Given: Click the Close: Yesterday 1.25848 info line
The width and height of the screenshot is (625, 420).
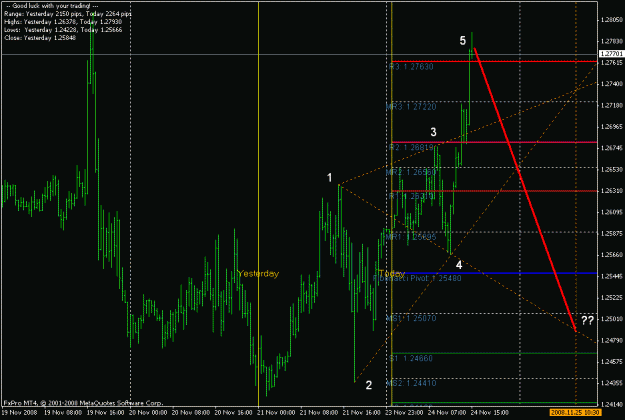Looking at the screenshot, I should point(40,38).
